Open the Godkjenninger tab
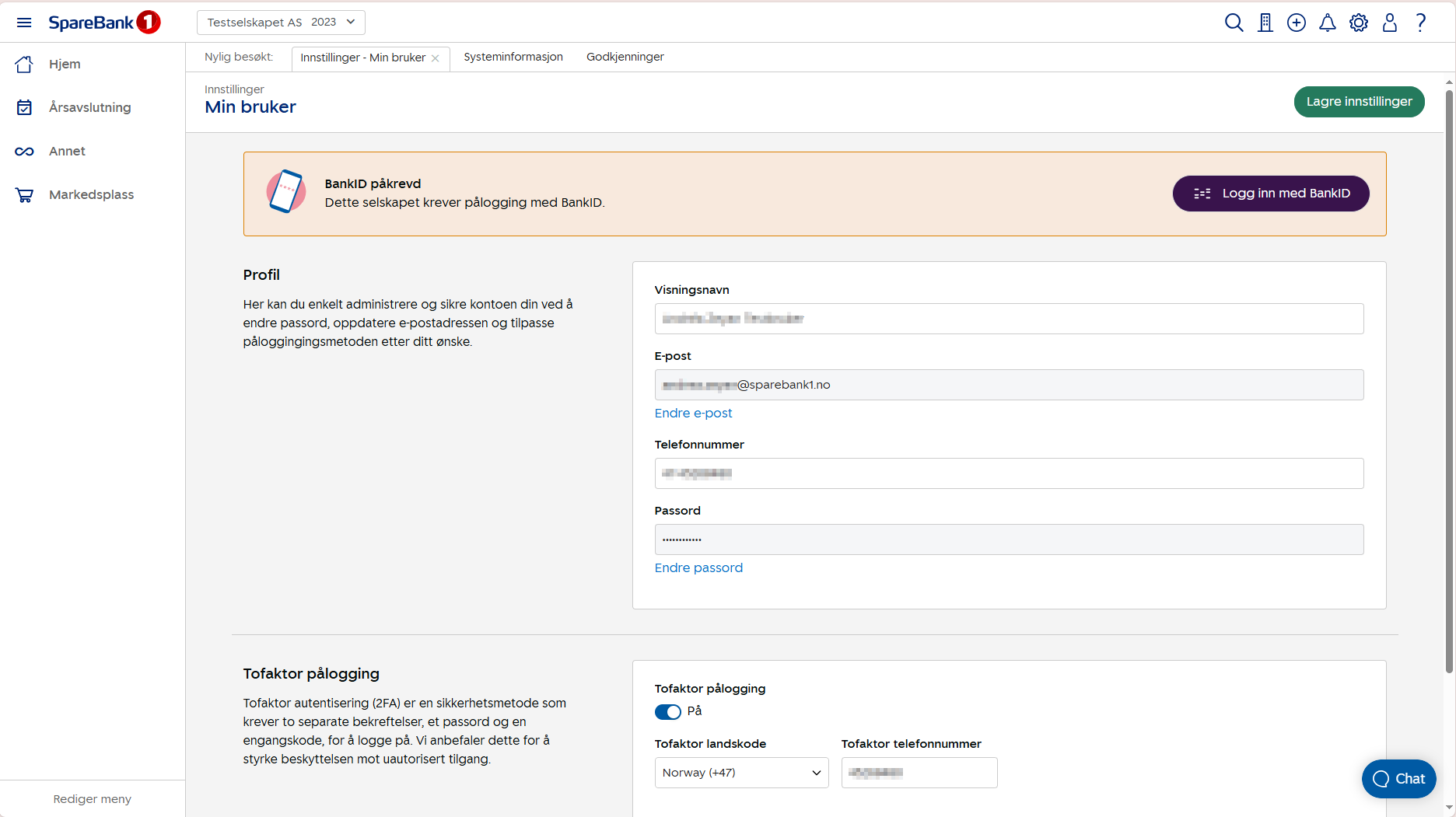 click(625, 57)
